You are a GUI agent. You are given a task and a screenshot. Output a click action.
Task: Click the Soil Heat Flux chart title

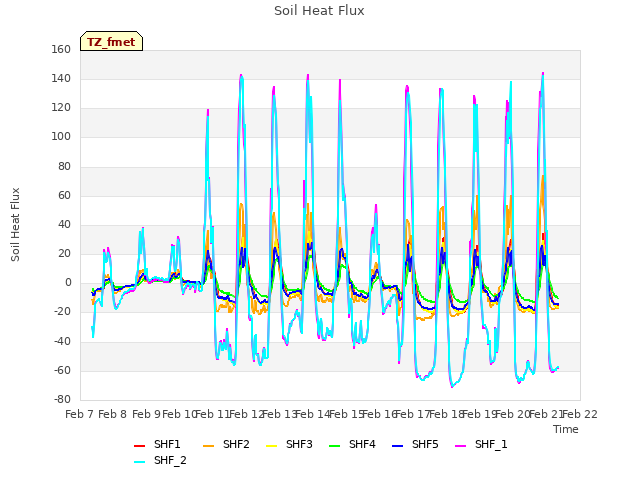(x=319, y=11)
